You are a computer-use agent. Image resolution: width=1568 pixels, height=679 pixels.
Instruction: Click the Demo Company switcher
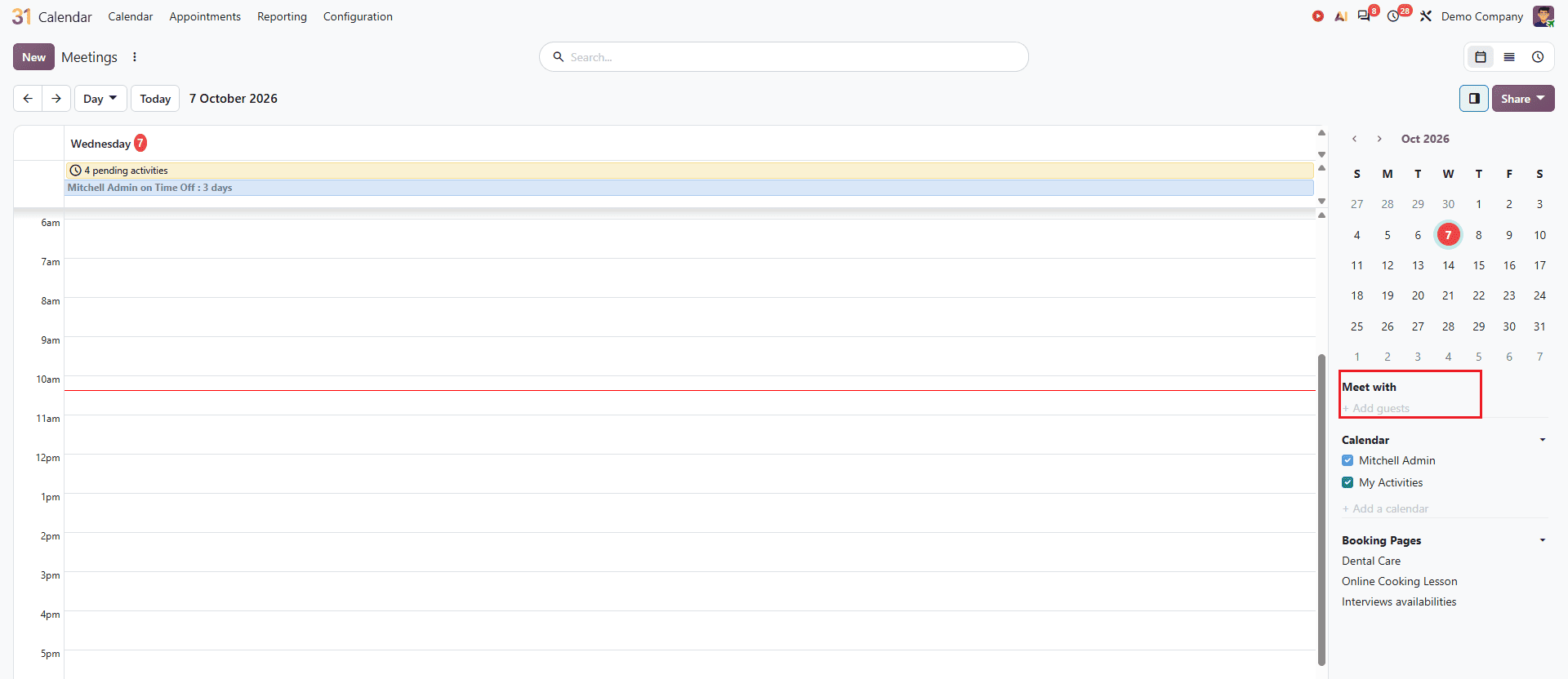coord(1482,16)
